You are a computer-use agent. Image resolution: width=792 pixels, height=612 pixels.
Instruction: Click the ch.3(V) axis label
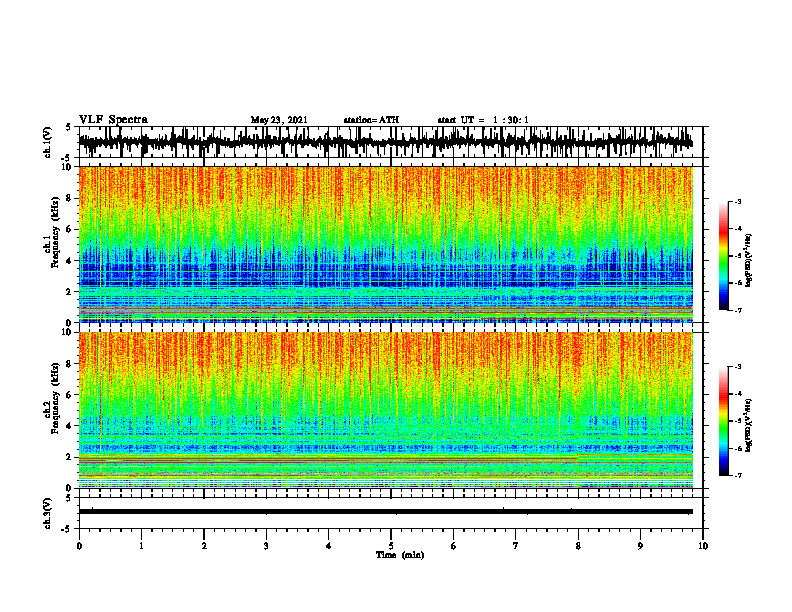(x=48, y=513)
